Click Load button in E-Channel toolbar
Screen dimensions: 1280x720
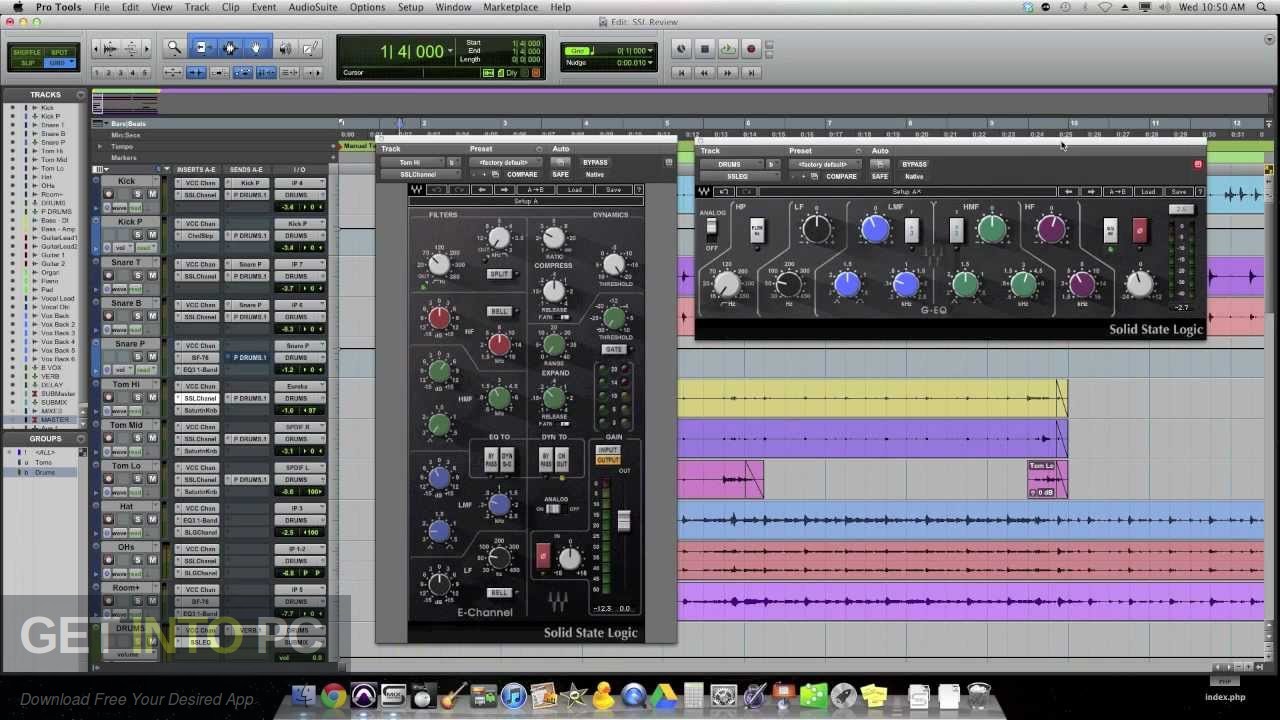(x=575, y=189)
